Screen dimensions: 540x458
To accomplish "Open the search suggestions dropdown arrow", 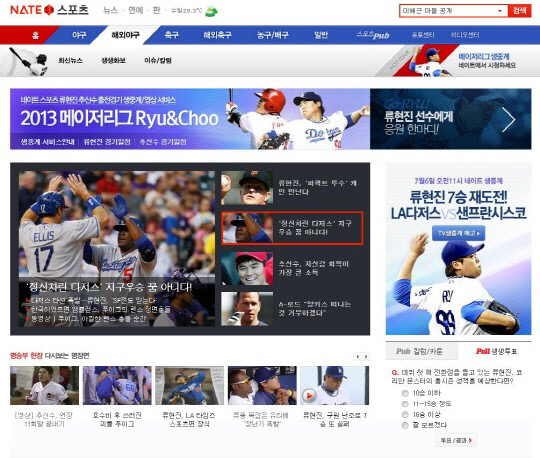I will [500, 11].
